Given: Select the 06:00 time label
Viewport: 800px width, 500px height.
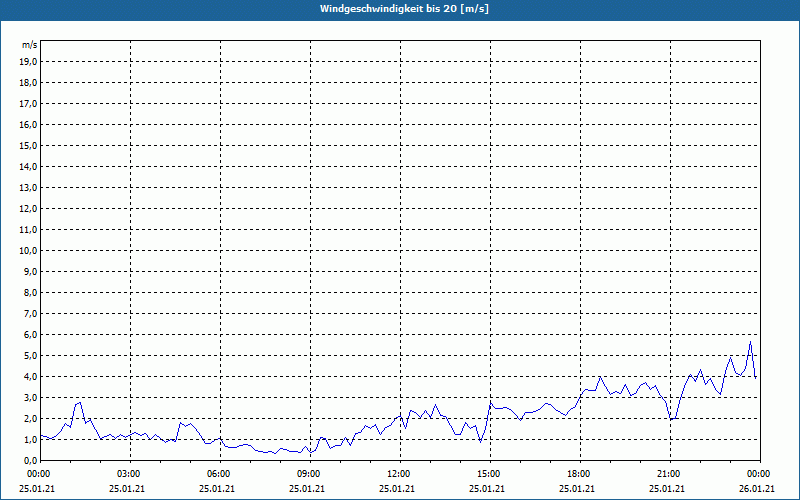Looking at the screenshot, I should point(219,473).
